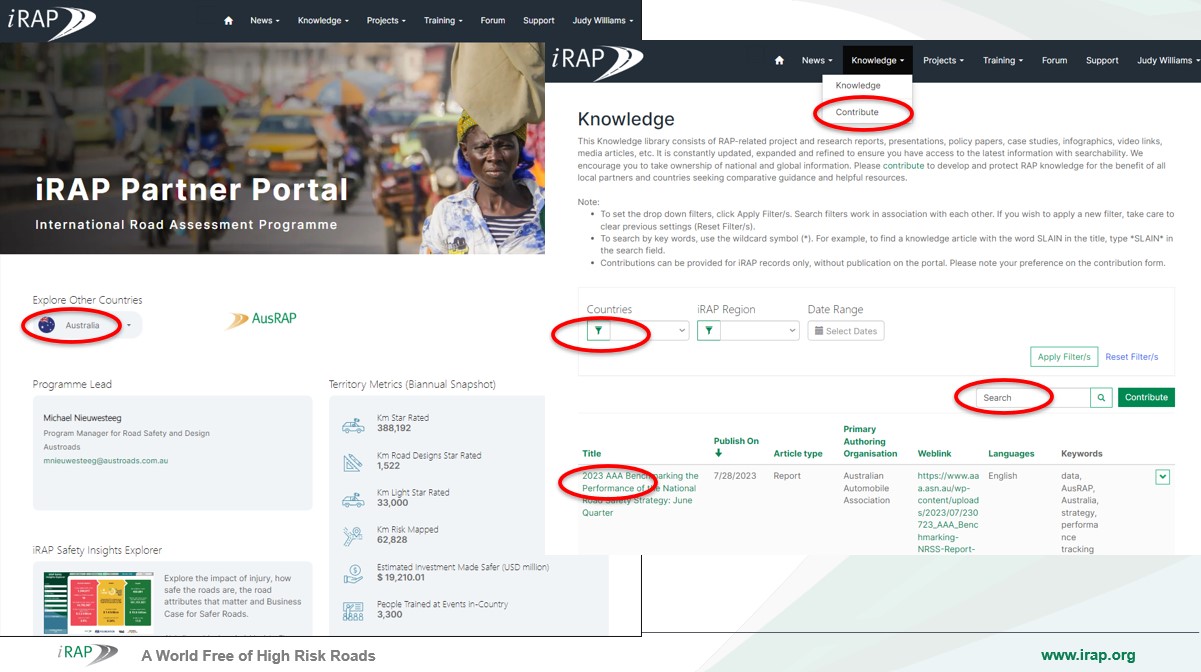Click the Km Star Rated car icon
This screenshot has width=1201, height=672.
click(353, 424)
